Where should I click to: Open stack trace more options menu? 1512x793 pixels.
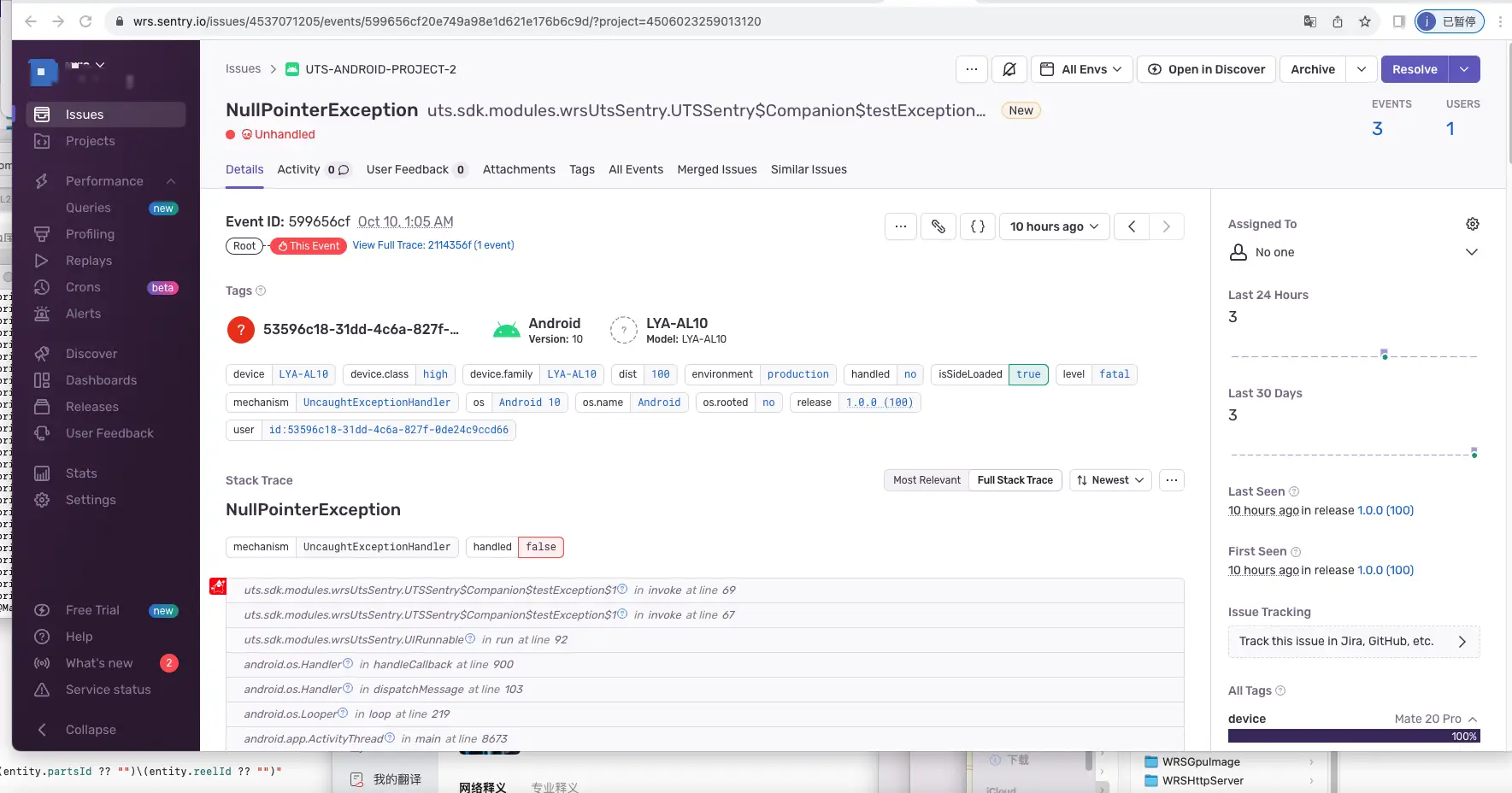coord(1172,480)
